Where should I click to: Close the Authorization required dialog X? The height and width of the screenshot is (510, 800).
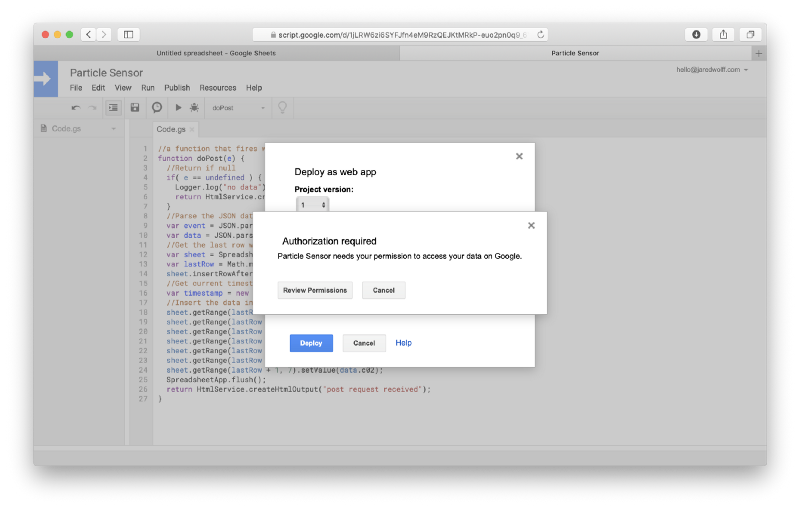[531, 225]
